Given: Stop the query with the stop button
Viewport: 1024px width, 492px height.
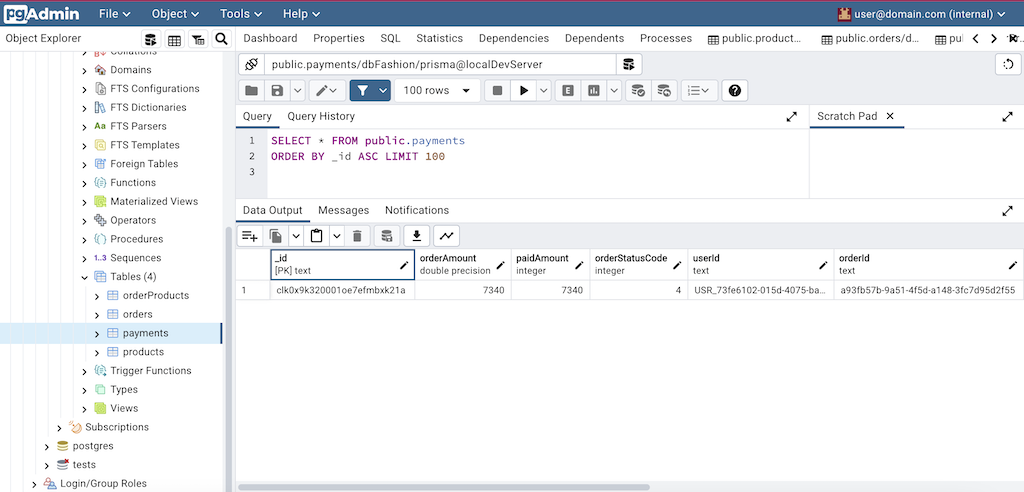Looking at the screenshot, I should click(498, 91).
